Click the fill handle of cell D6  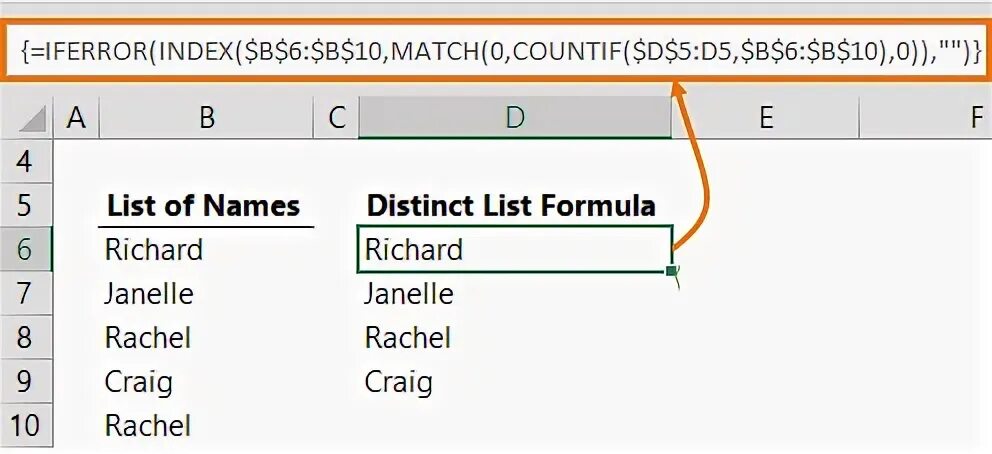point(669,271)
